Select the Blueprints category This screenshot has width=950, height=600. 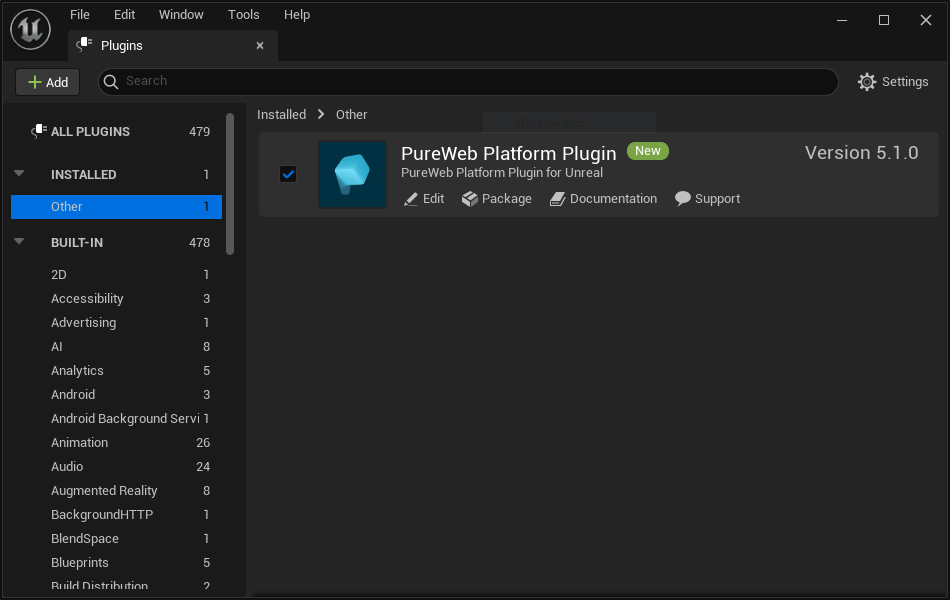coord(116,562)
